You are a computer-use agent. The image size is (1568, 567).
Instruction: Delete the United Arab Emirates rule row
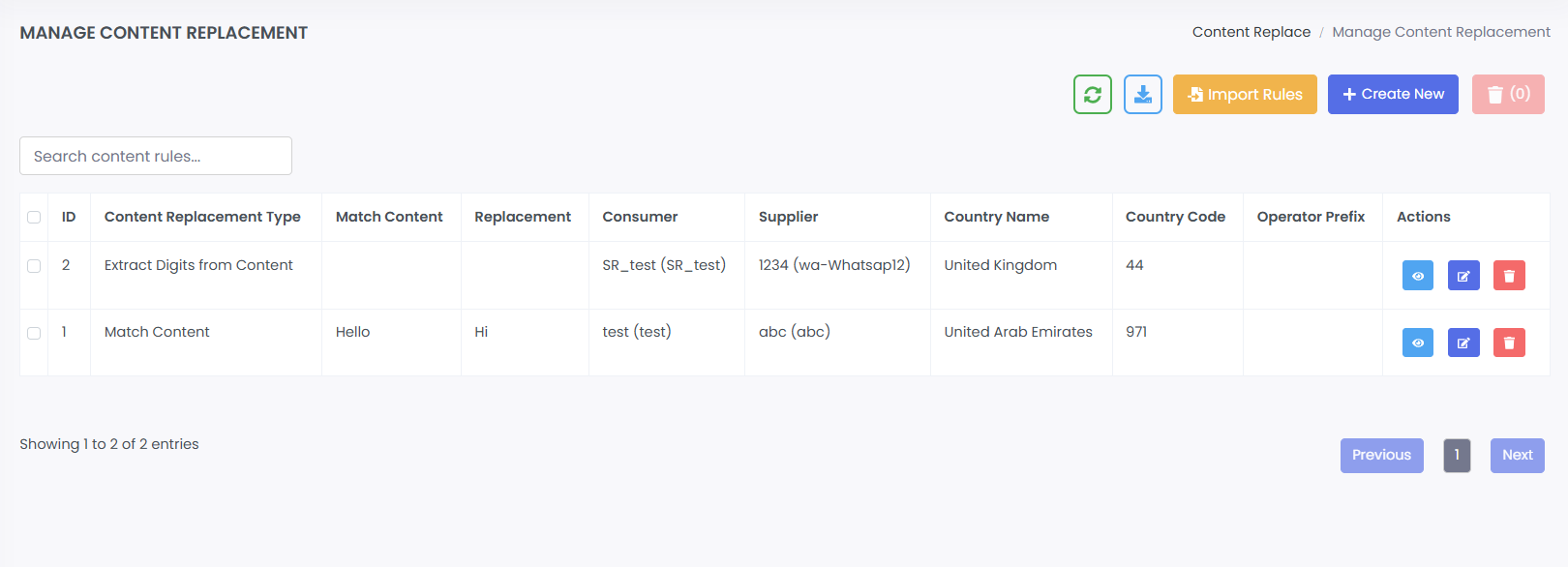(1509, 343)
